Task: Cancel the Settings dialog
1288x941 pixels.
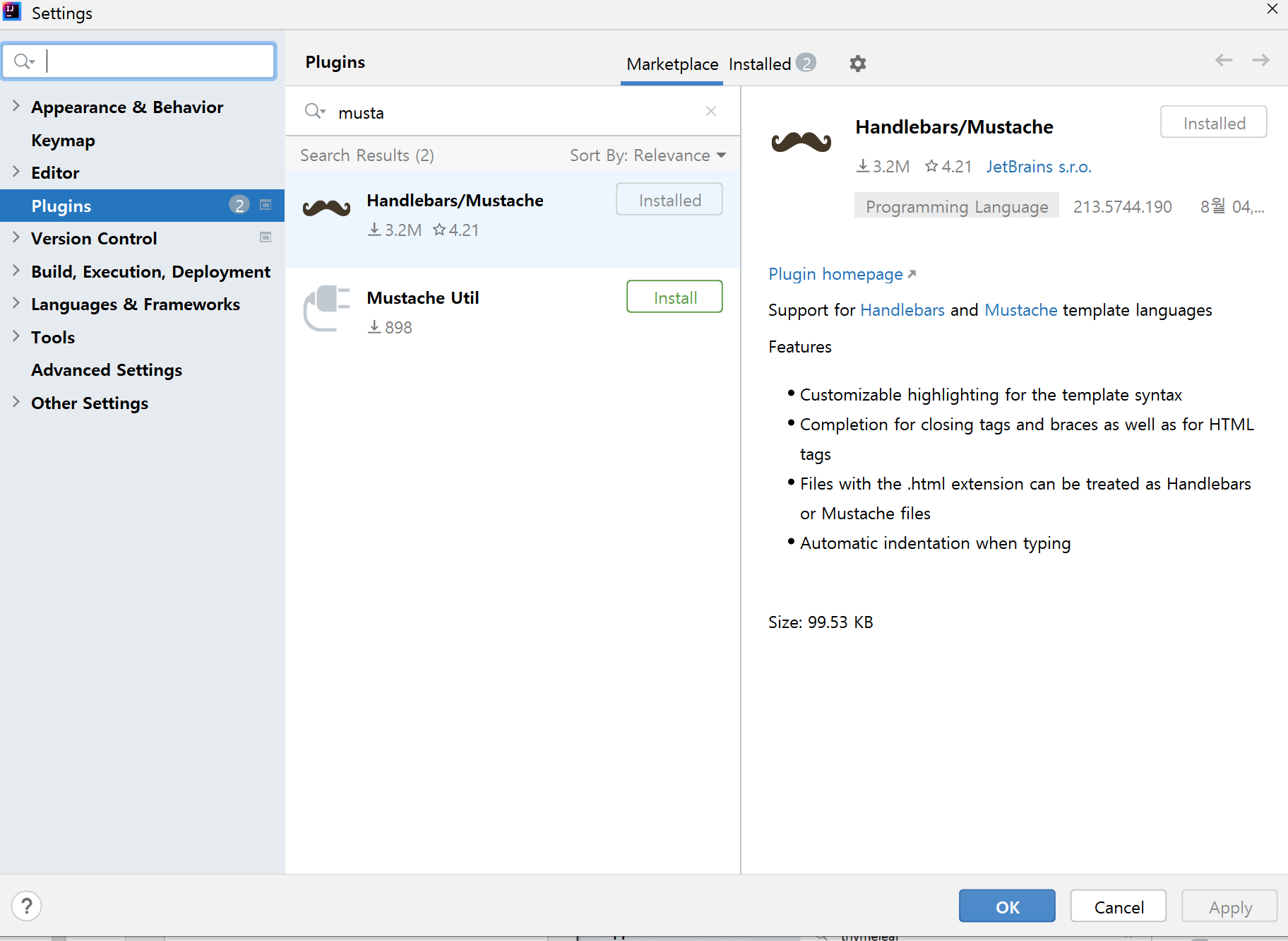Action: coord(1119,906)
